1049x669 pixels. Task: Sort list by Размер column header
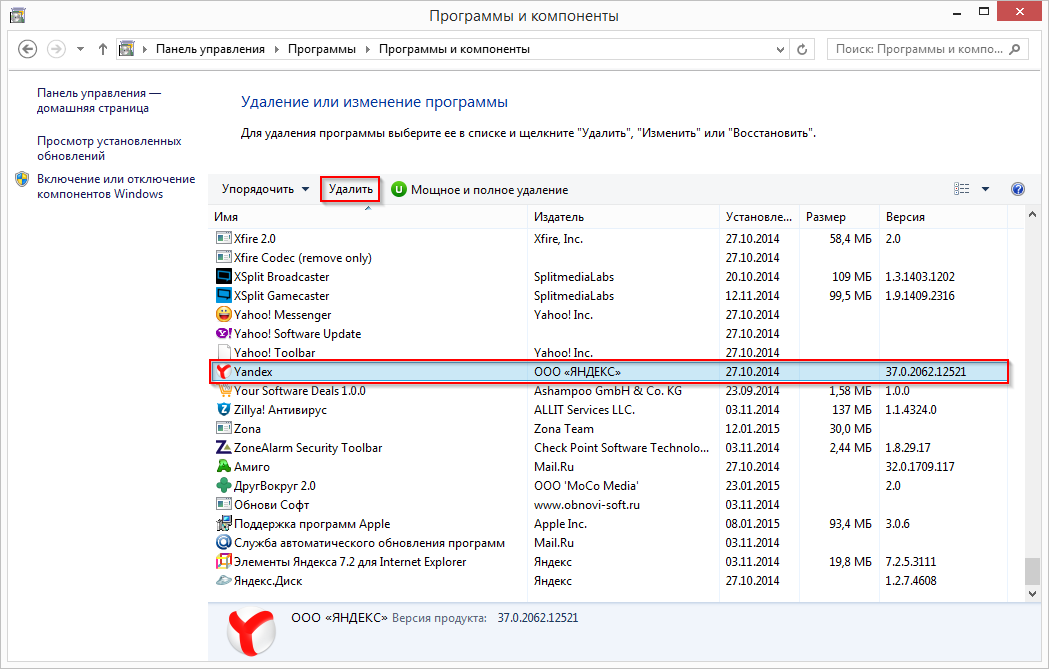point(826,217)
